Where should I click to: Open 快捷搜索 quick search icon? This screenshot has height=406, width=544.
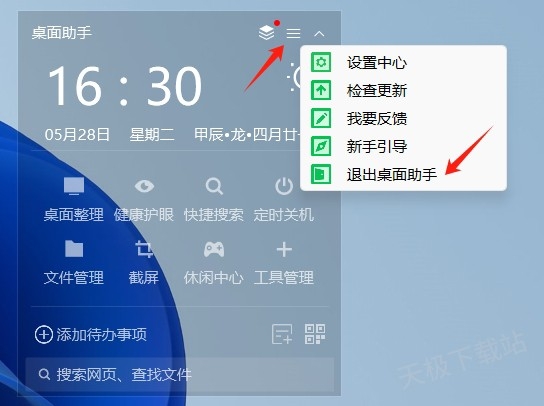(x=214, y=186)
